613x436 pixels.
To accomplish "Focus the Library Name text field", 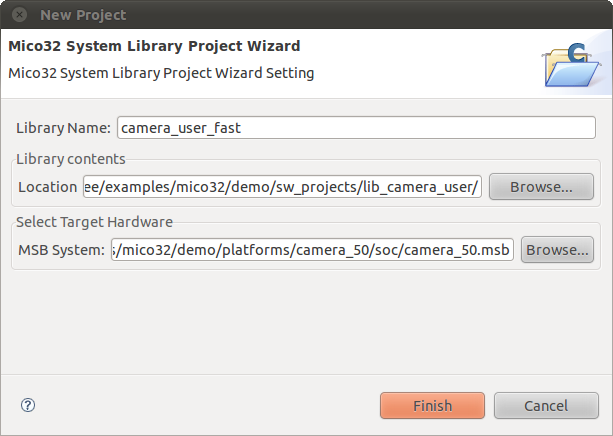I will [356, 127].
